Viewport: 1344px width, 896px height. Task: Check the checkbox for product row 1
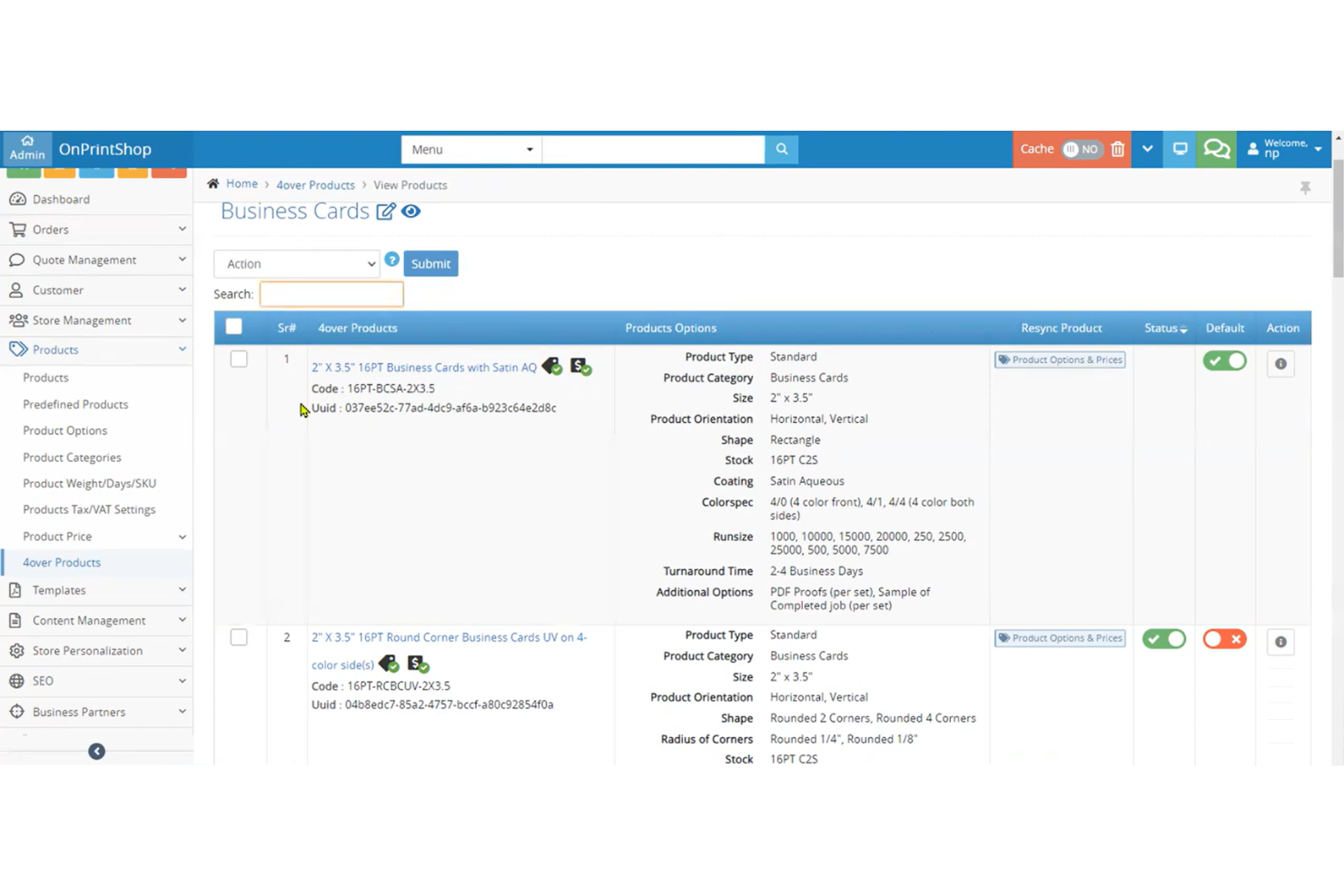point(239,359)
